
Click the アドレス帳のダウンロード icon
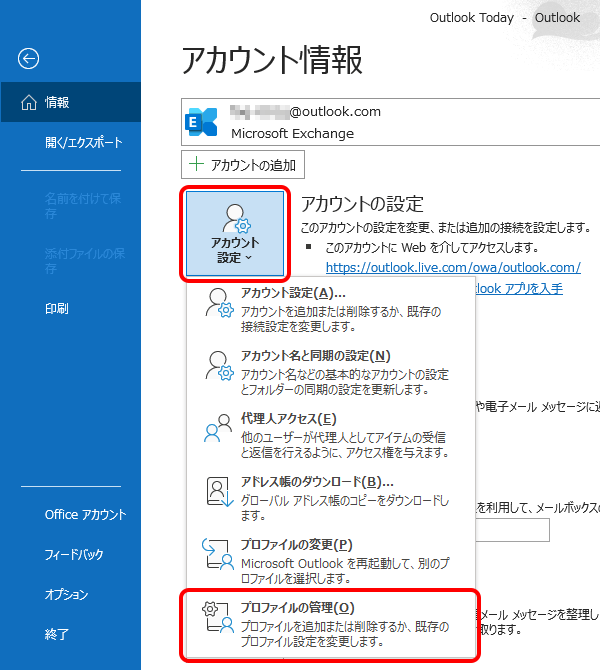(x=219, y=491)
